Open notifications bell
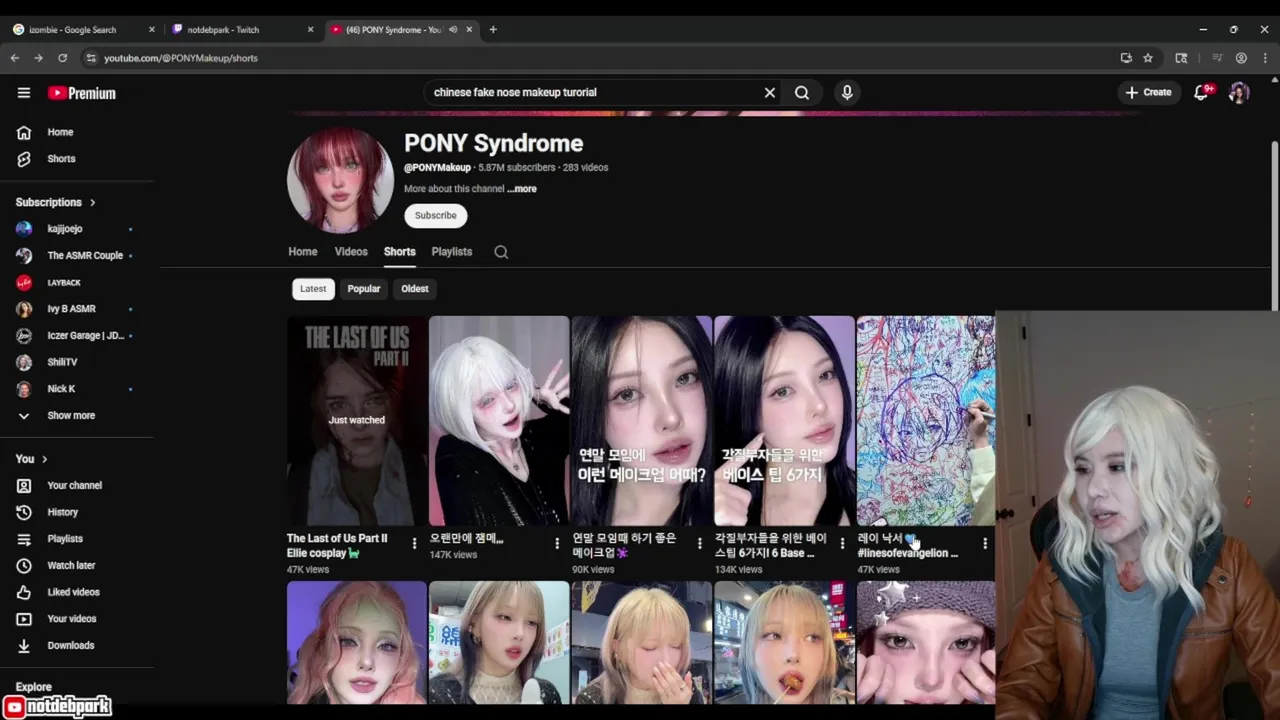 click(x=1201, y=92)
